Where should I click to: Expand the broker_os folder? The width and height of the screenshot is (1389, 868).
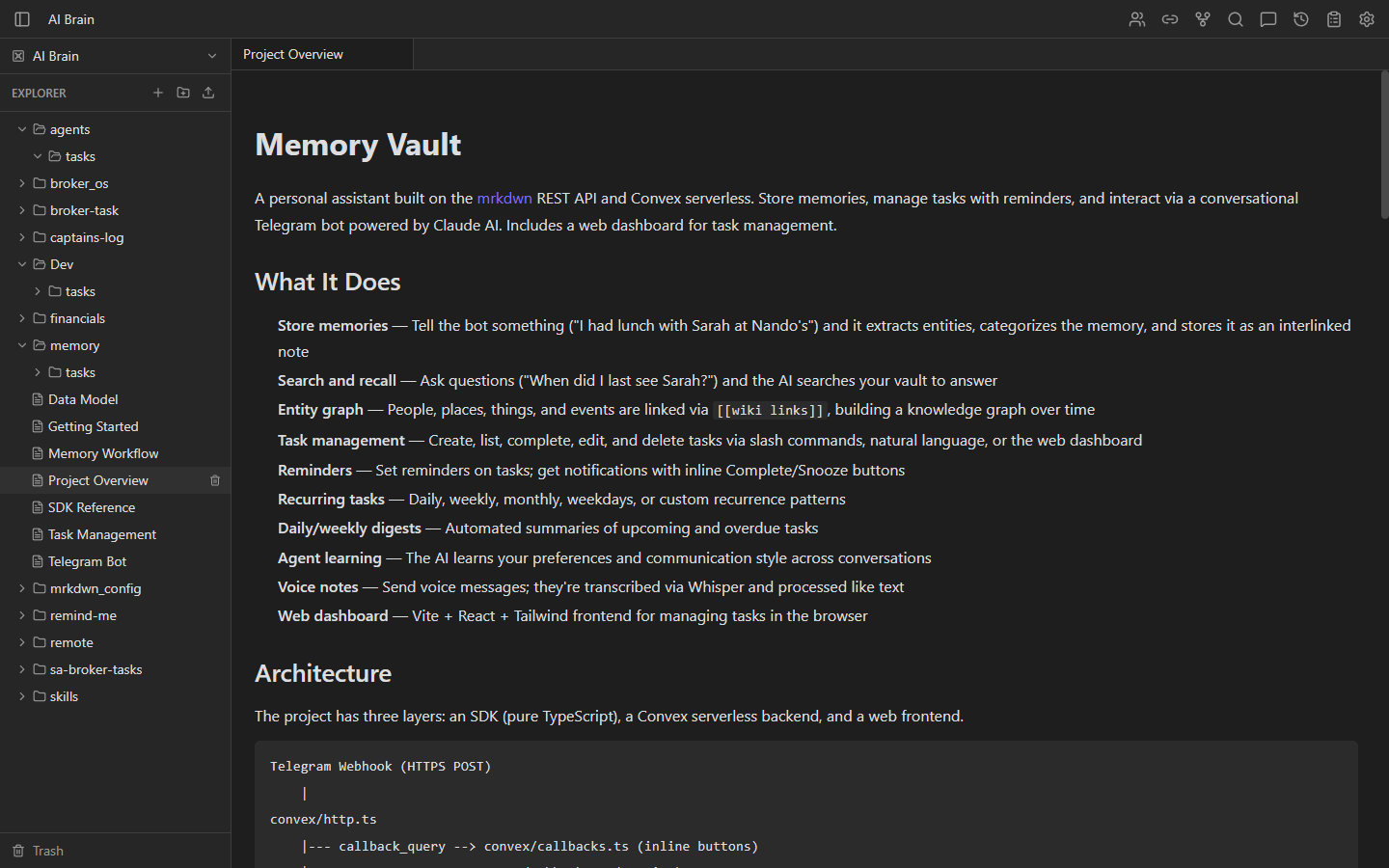click(21, 182)
